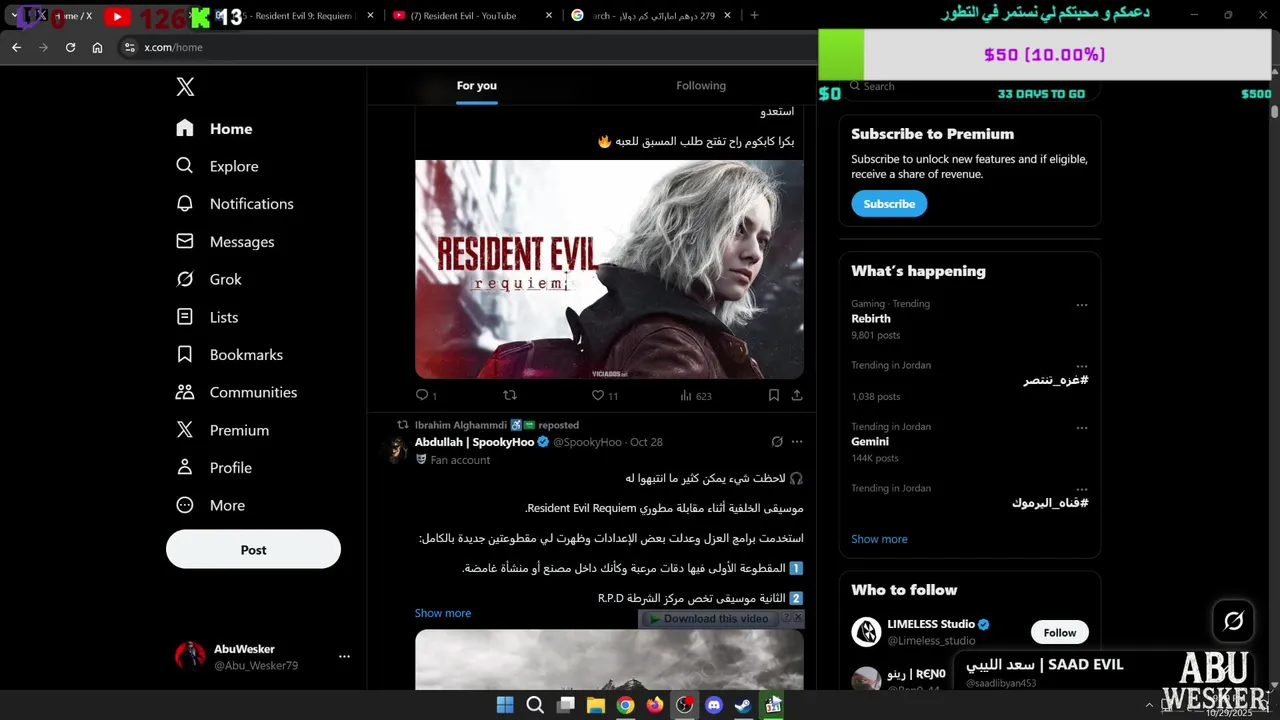This screenshot has height=720, width=1280.
Task: Go back in the browser
Action: 16,47
